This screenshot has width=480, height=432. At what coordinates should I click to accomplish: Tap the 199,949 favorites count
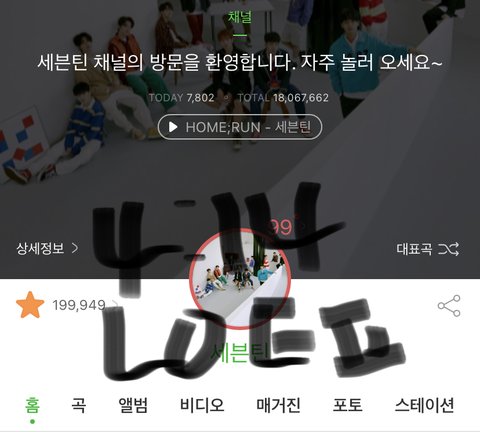click(79, 305)
